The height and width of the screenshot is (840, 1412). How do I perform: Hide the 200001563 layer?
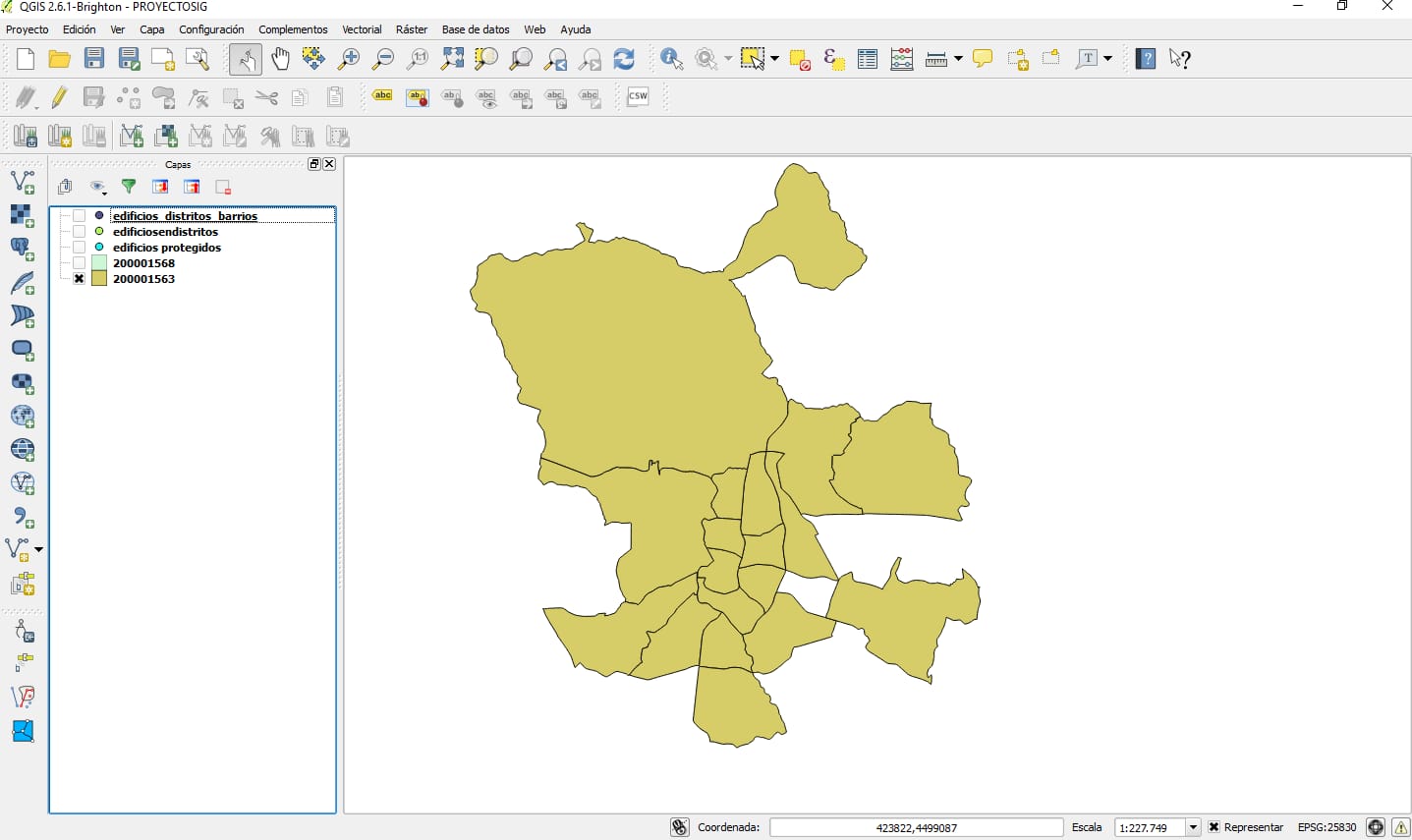pos(80,279)
